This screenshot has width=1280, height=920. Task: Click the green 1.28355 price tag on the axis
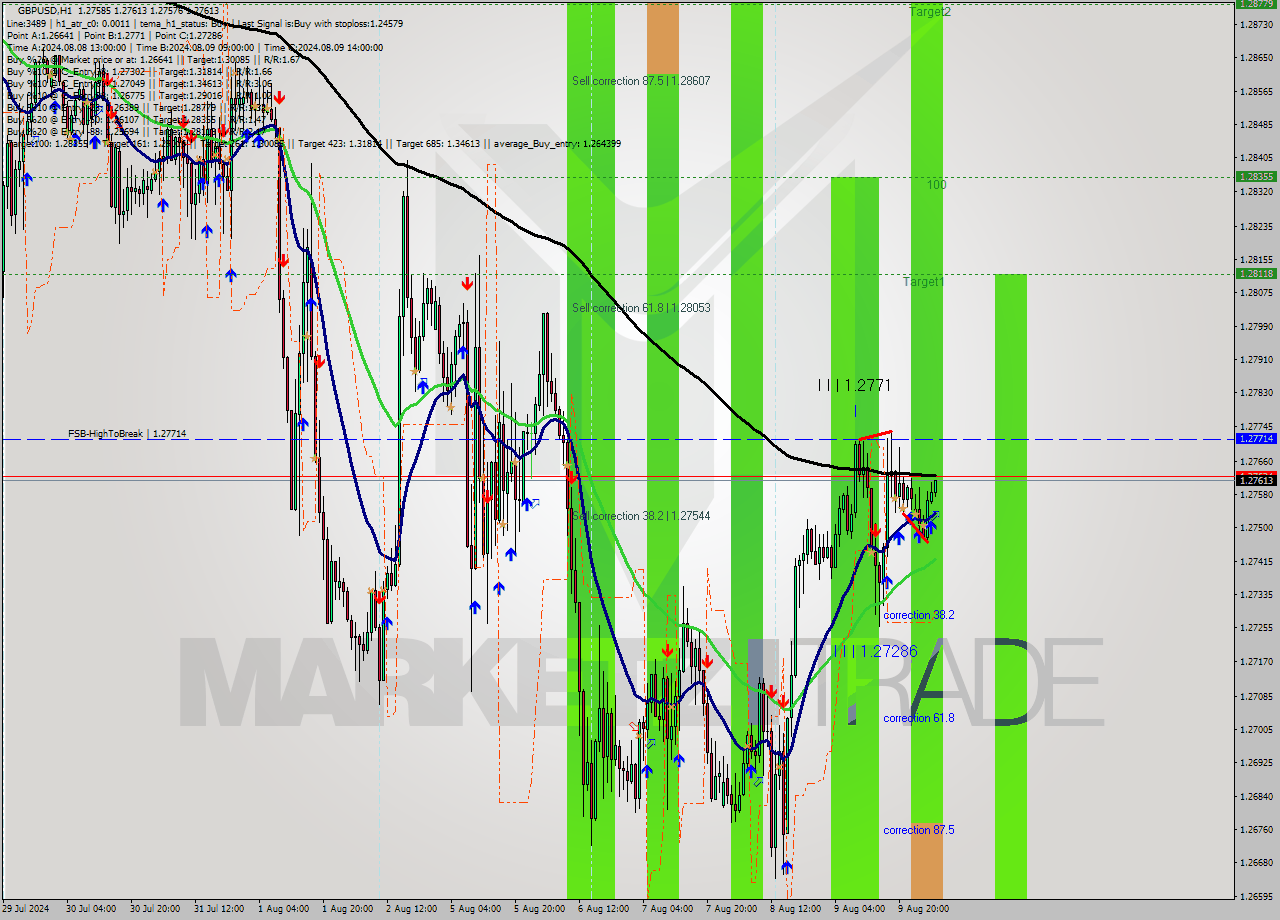(1255, 176)
